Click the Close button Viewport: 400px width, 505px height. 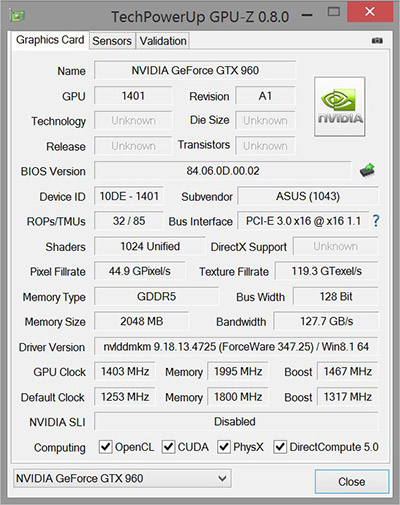point(352,482)
